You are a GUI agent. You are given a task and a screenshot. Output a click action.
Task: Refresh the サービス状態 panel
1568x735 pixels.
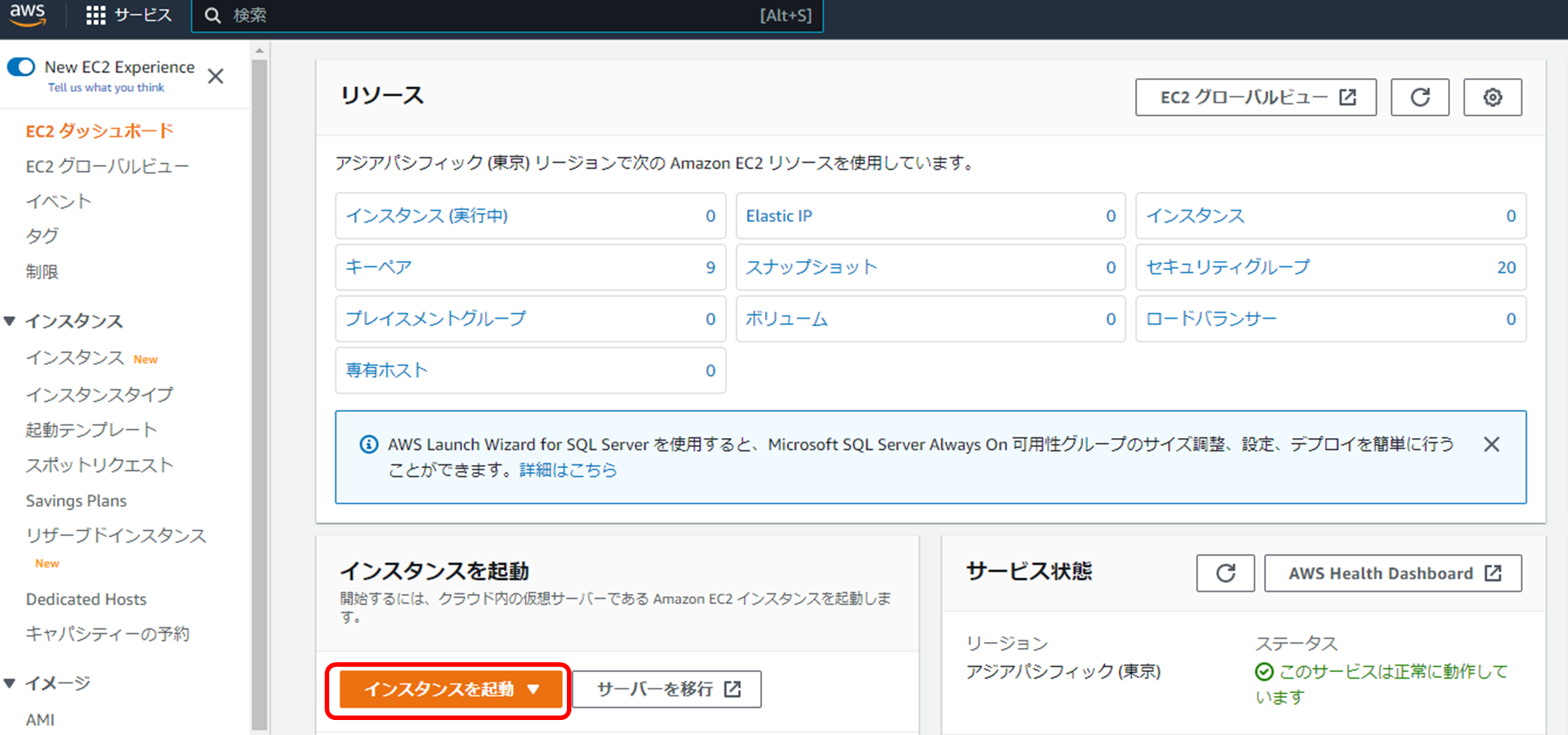(x=1225, y=573)
